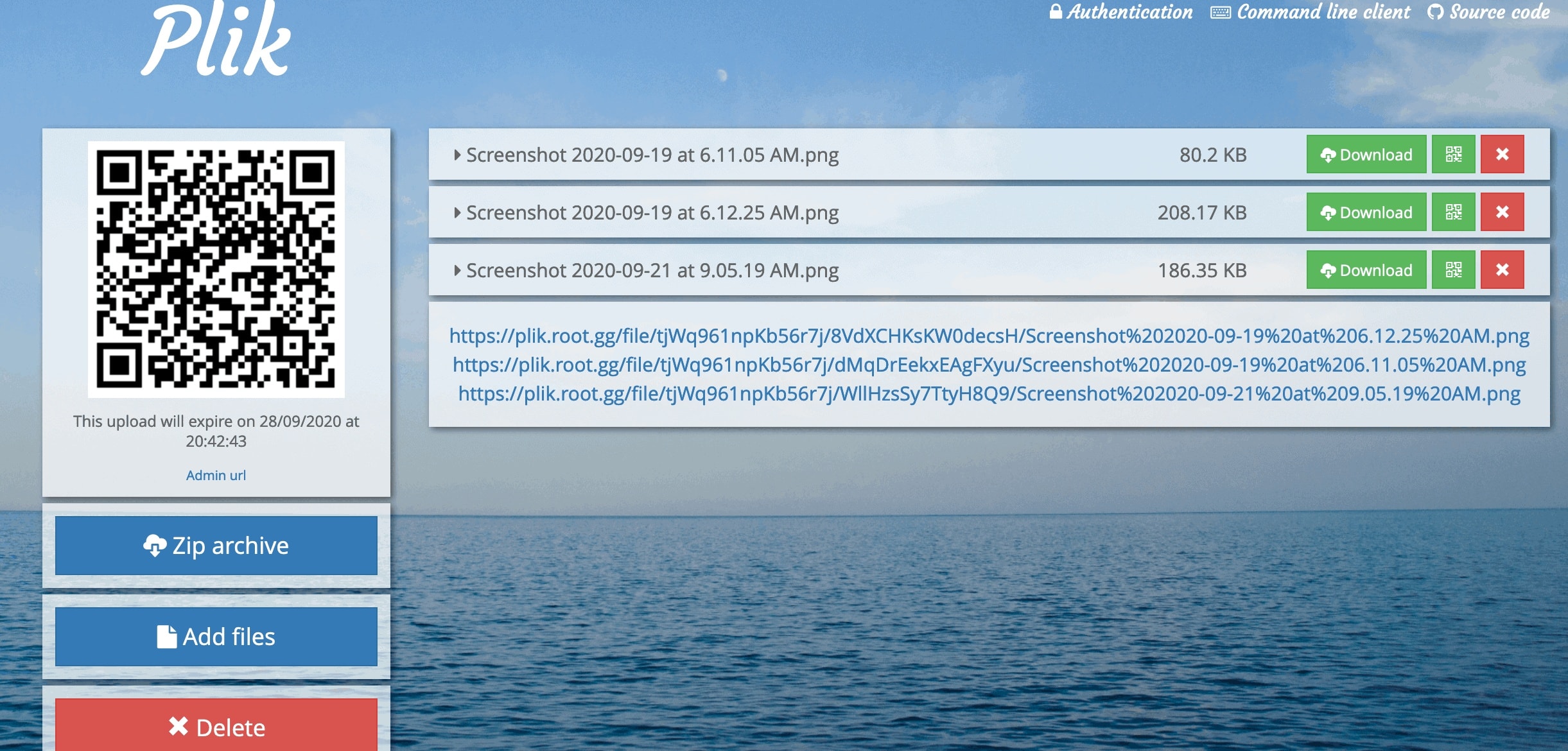Download all files as Zip archive
This screenshot has width=1568, height=751.
[216, 546]
